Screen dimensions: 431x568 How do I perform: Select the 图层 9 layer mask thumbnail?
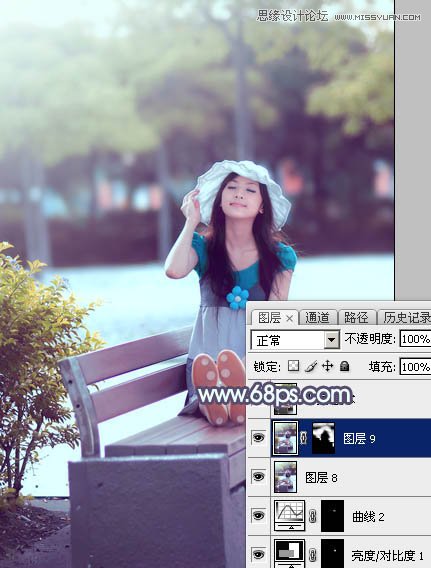[x=323, y=438]
